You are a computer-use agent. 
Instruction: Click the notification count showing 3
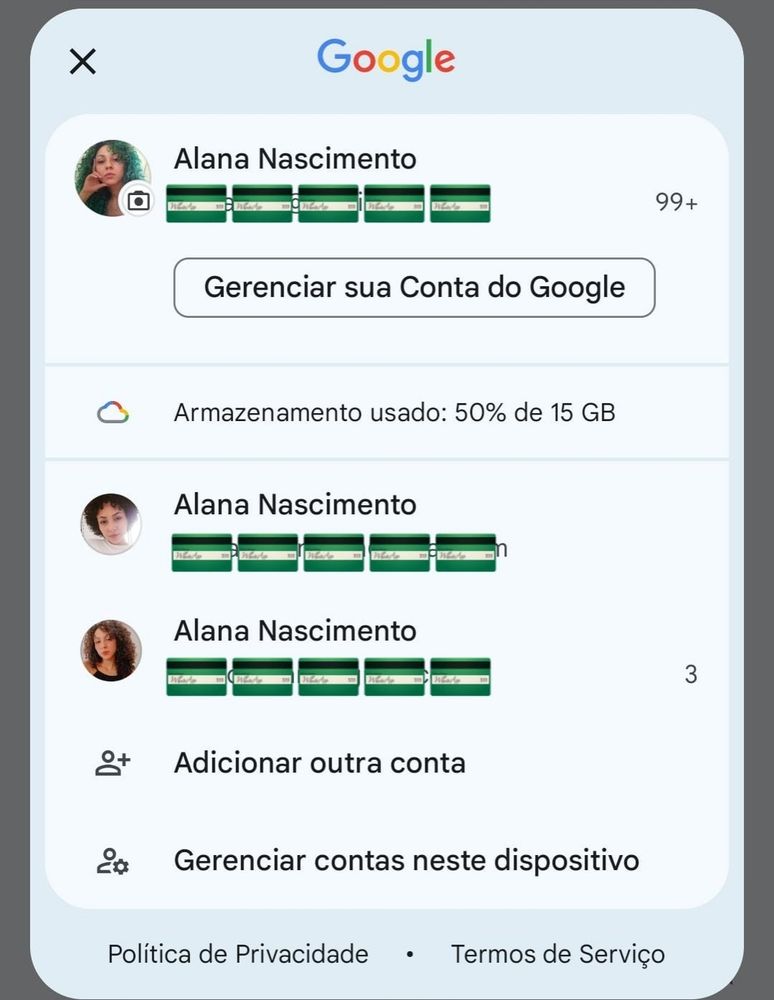[x=690, y=675]
